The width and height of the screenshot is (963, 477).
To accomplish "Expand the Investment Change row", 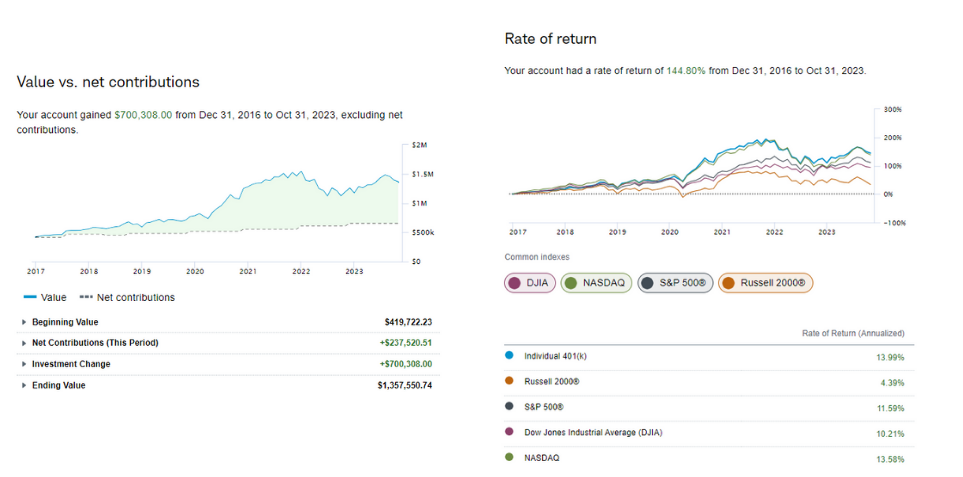I will tap(25, 364).
